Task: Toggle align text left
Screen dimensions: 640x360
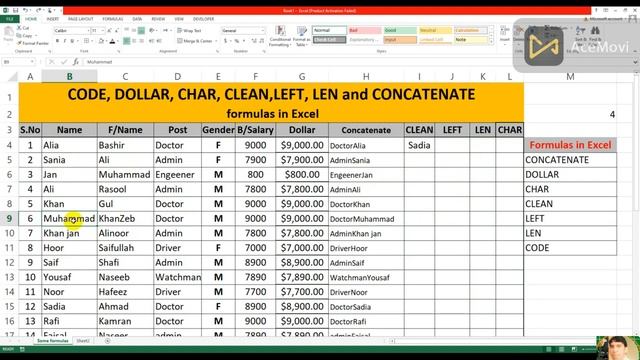Action: pos(127,41)
